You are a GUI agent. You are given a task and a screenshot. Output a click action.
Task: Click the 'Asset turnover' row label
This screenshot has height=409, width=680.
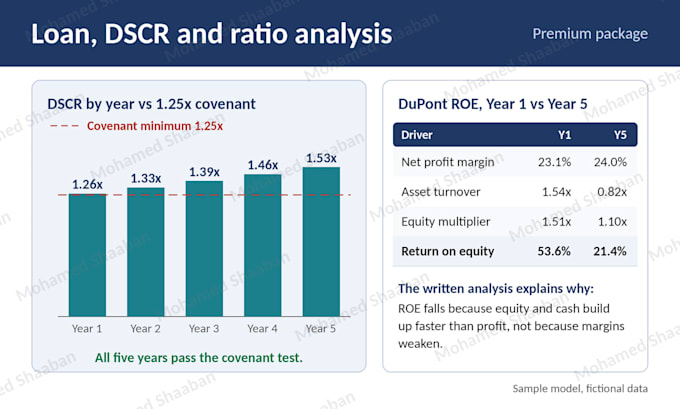441,192
